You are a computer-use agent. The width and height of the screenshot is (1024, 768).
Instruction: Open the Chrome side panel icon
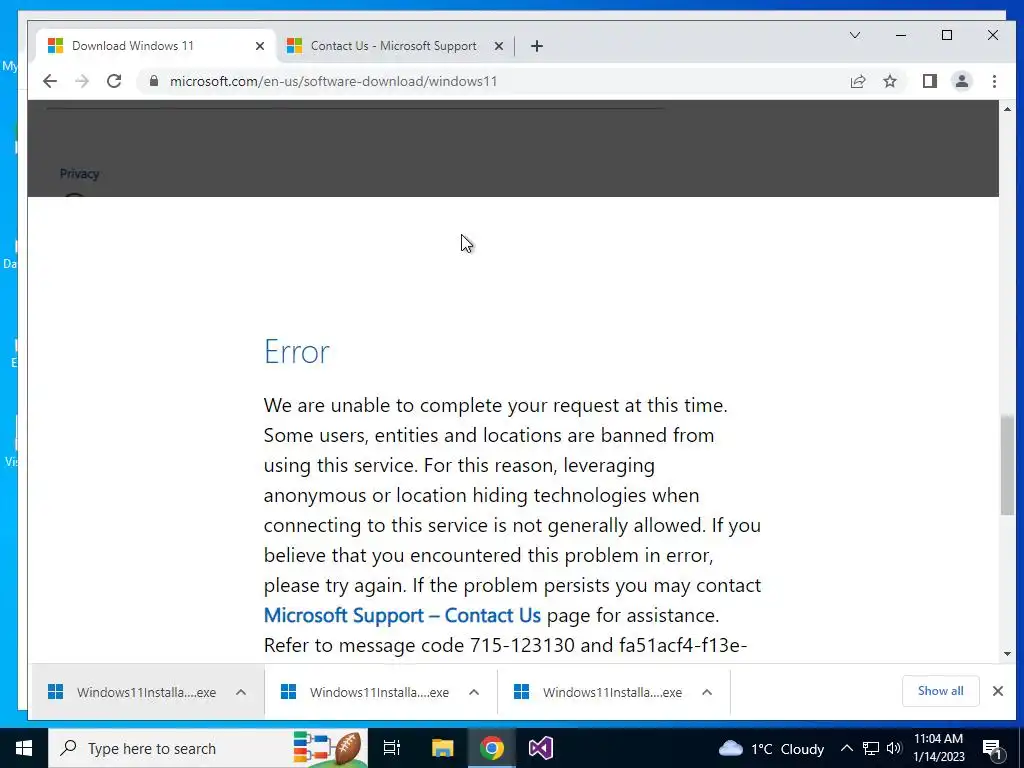click(x=930, y=81)
